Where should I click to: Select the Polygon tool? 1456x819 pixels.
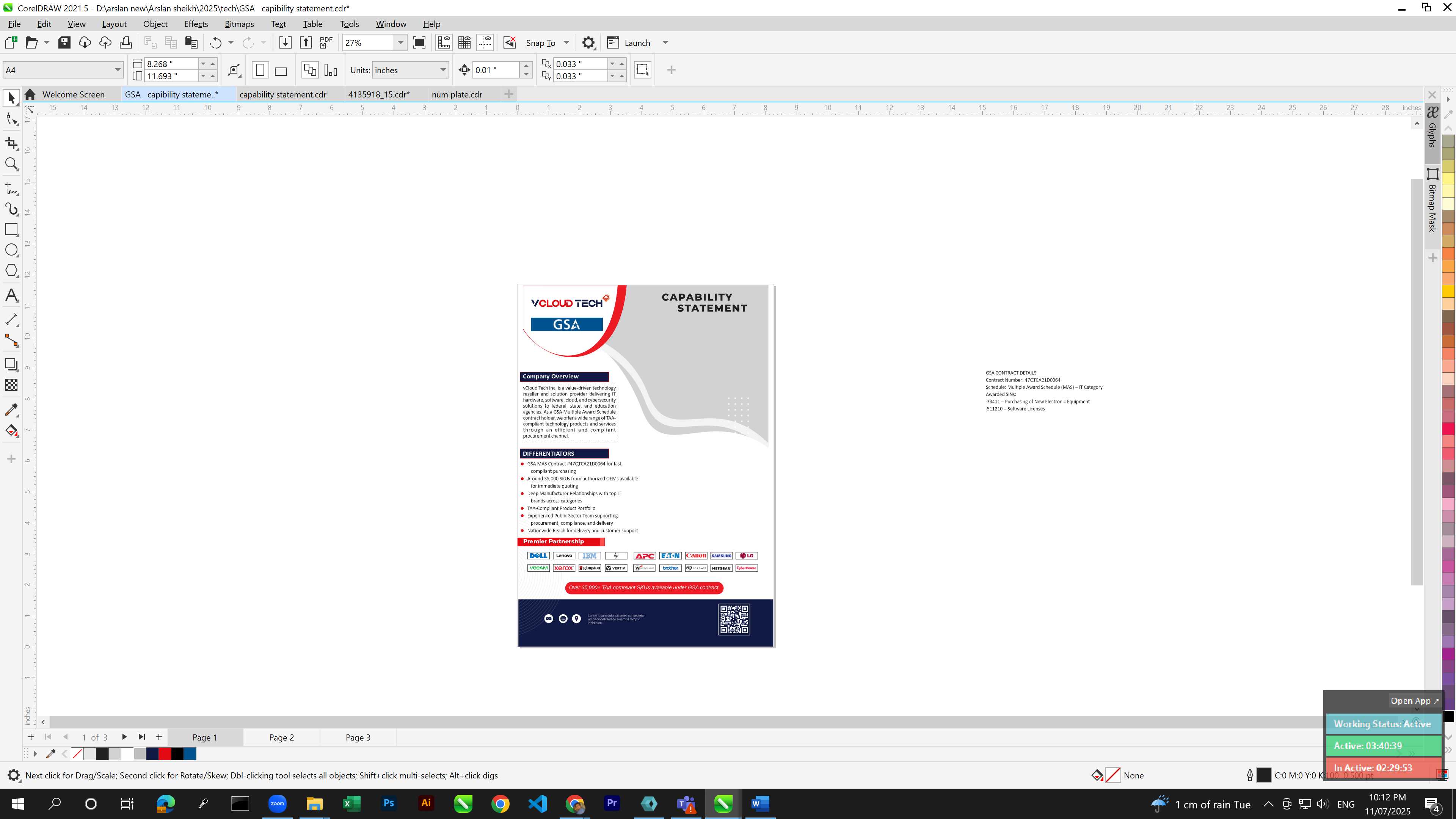tap(11, 271)
